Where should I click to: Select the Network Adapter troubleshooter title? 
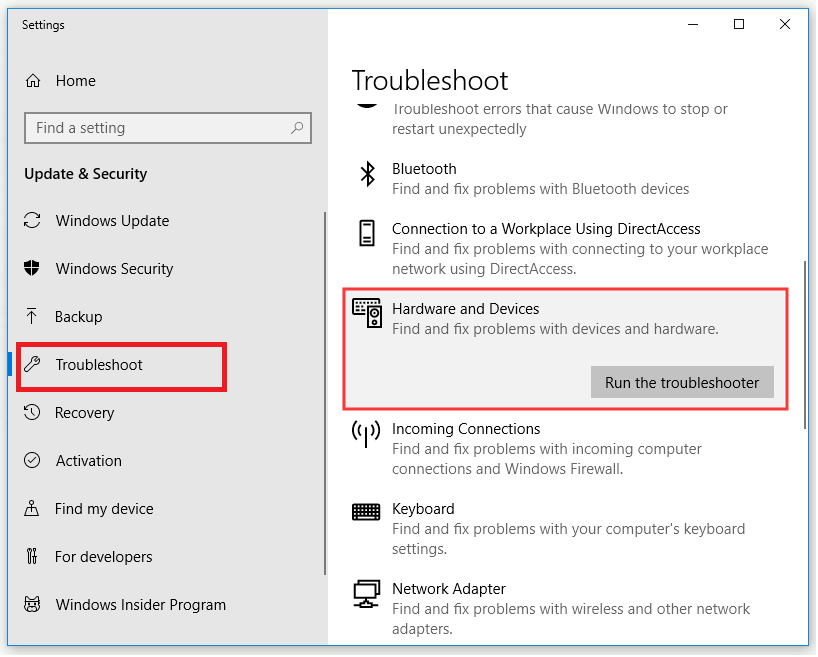450,589
